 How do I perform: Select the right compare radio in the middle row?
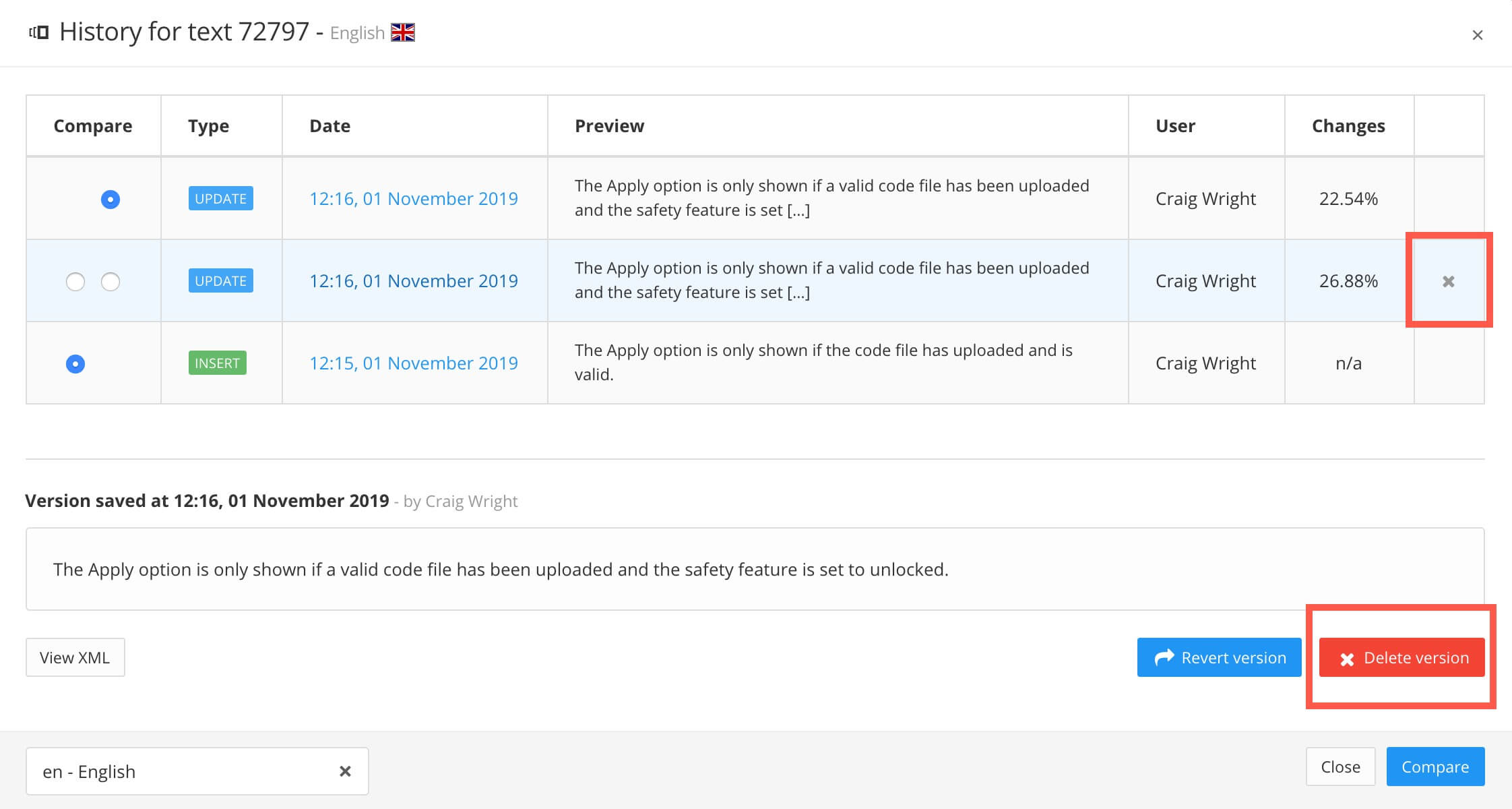[x=111, y=281]
